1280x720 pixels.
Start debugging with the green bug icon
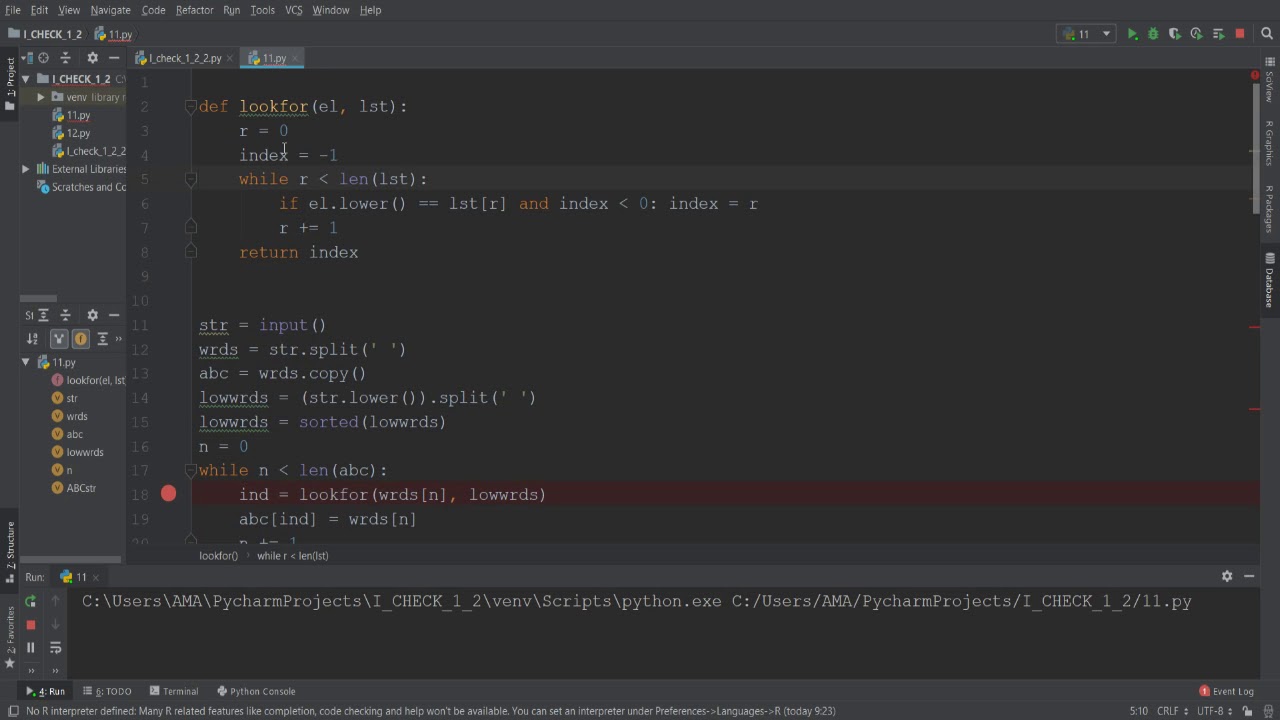[x=1153, y=34]
